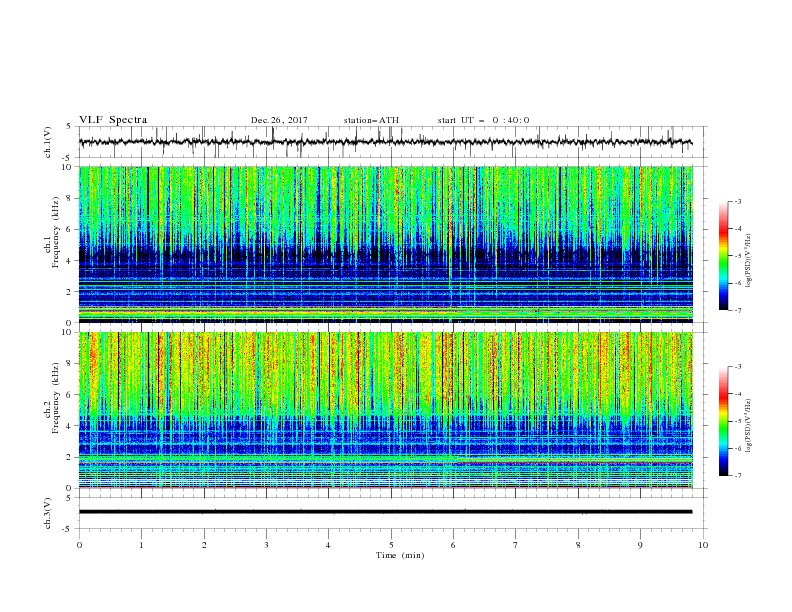
Task: Click time axis tick label "6"
Action: point(453,545)
